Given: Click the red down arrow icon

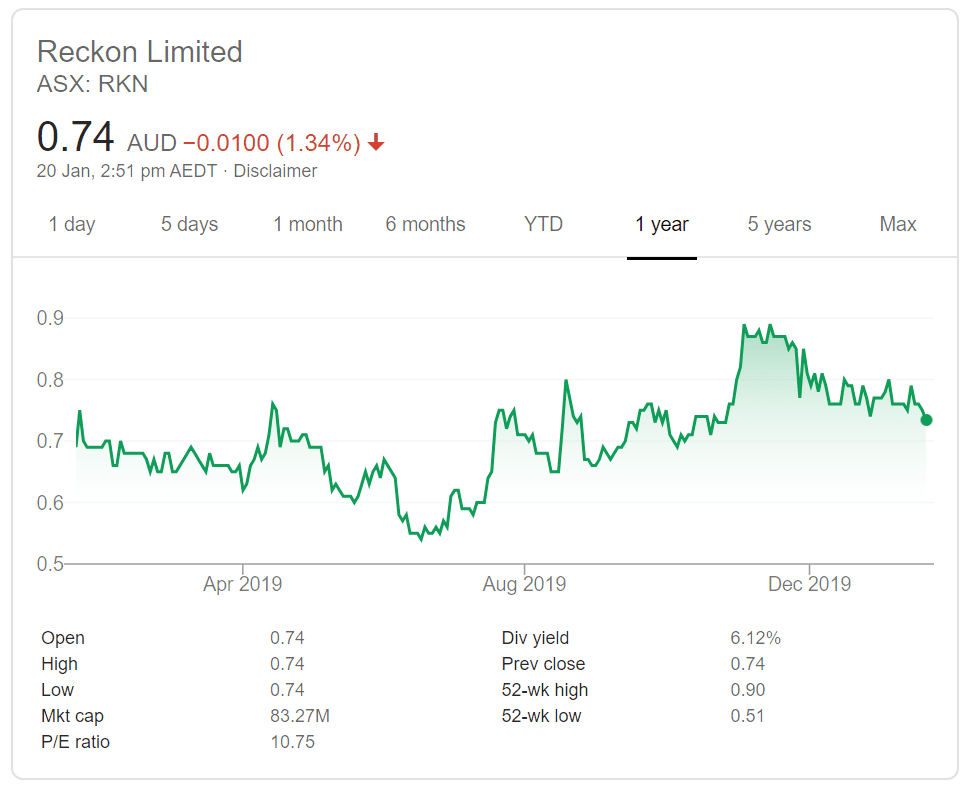Looking at the screenshot, I should [376, 143].
